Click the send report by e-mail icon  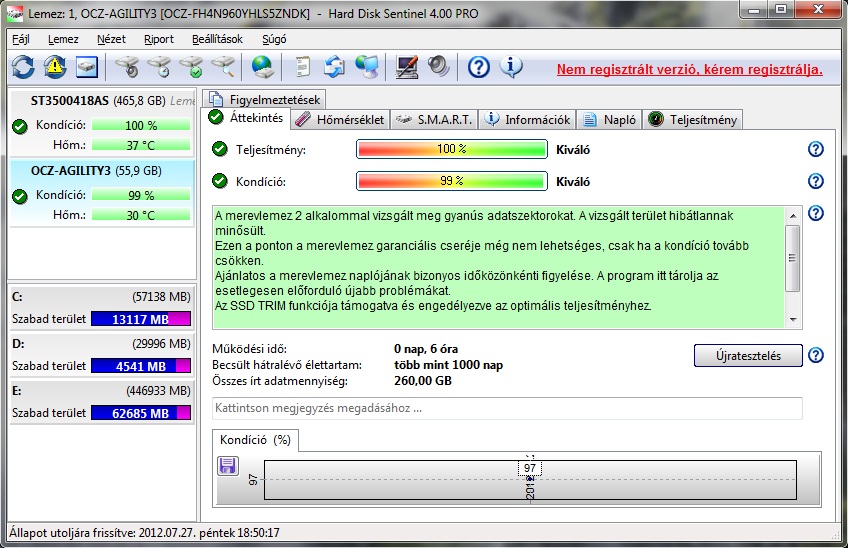[x=334, y=67]
